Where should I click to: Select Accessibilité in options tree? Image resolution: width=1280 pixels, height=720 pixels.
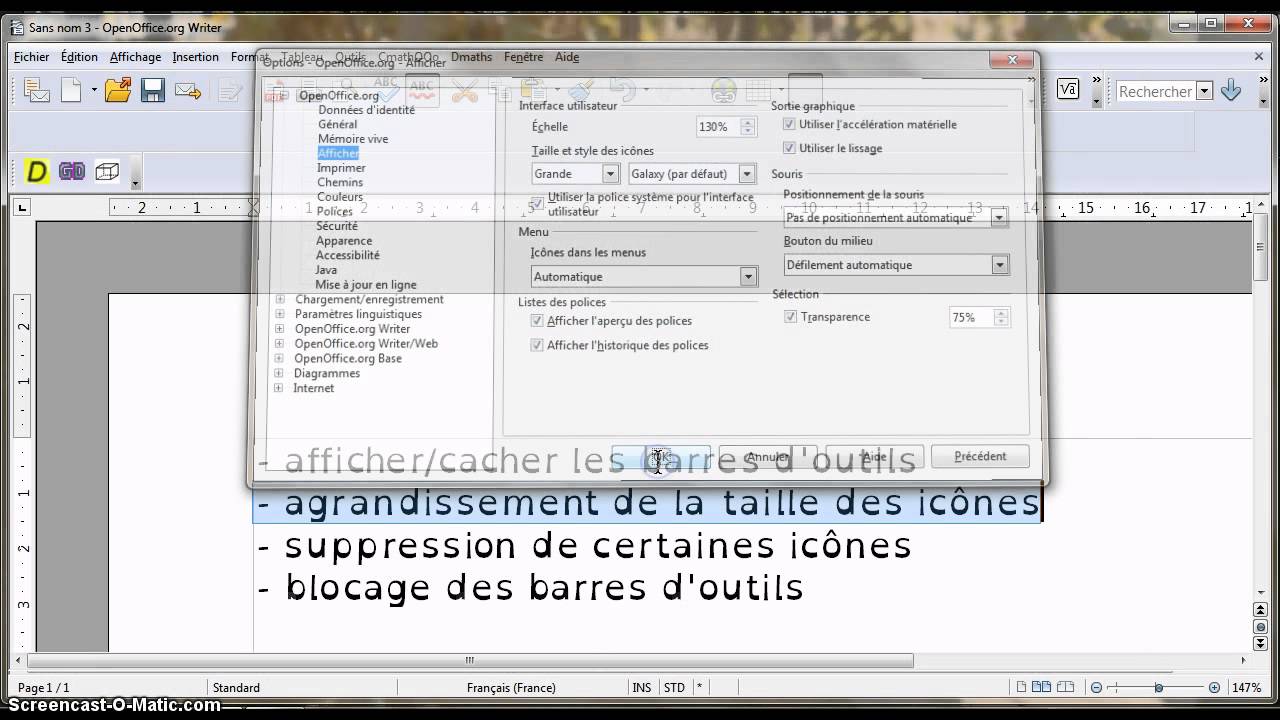[348, 255]
